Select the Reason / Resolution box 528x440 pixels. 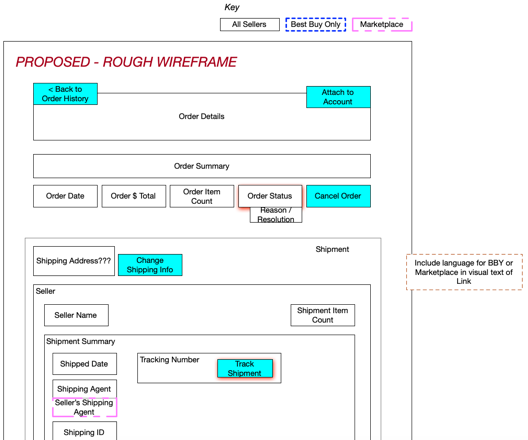pos(276,215)
